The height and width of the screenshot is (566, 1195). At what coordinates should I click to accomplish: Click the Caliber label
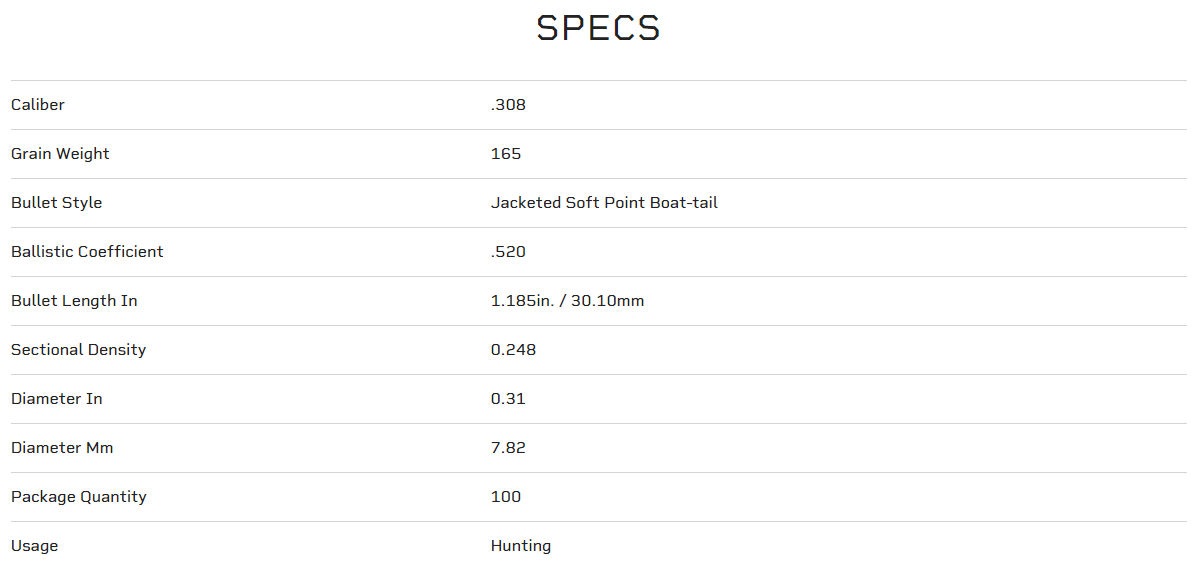38,105
